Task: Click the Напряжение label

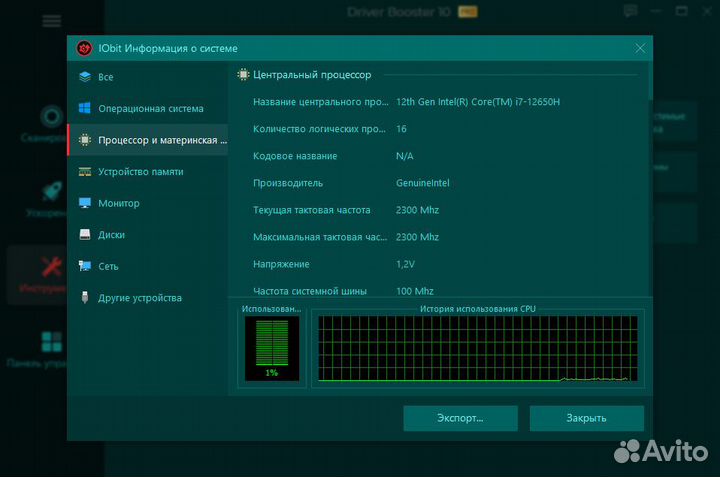Action: [281, 264]
